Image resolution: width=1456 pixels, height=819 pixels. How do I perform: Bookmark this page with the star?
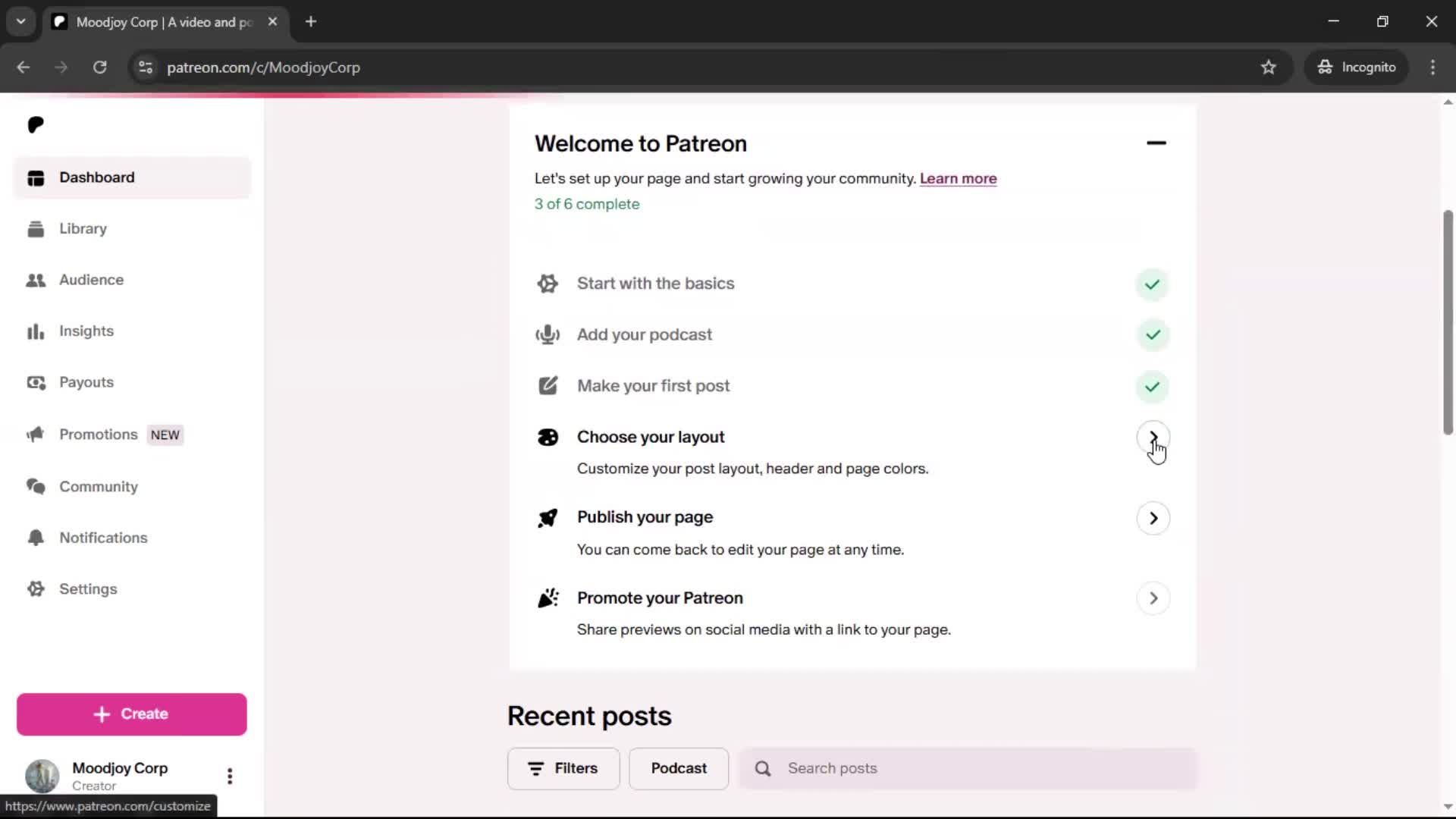click(x=1269, y=67)
